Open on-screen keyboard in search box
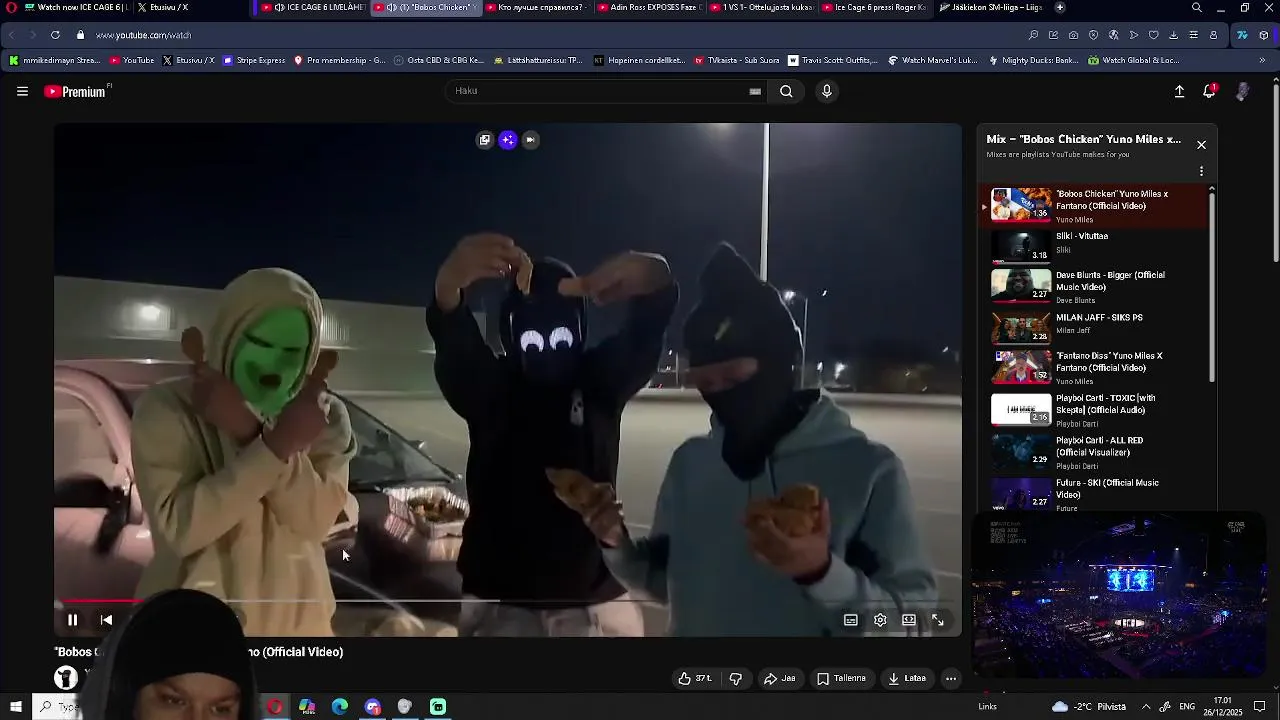This screenshot has width=1280, height=720. 755,91
